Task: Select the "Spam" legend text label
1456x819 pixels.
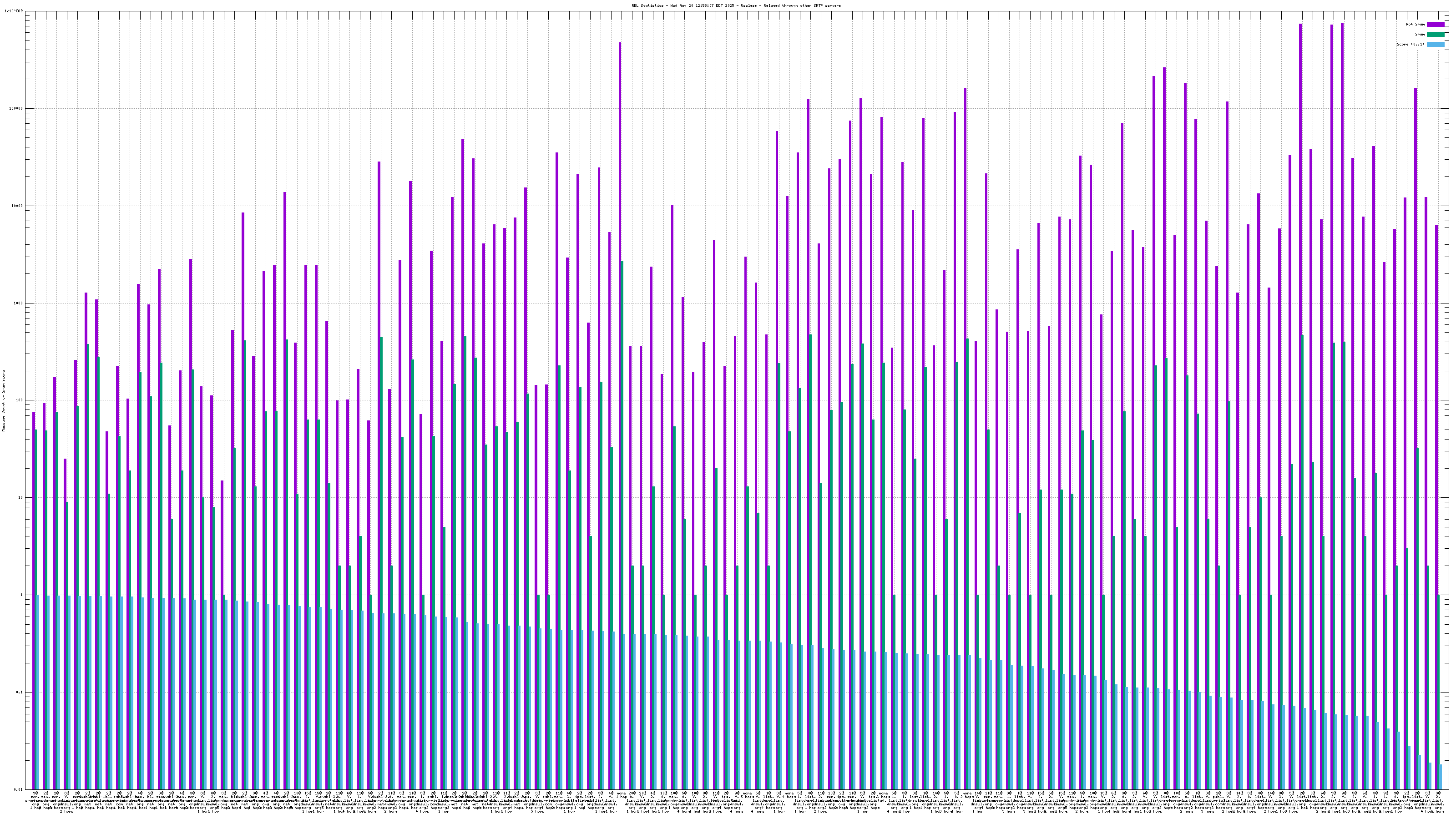Action: click(1420, 35)
